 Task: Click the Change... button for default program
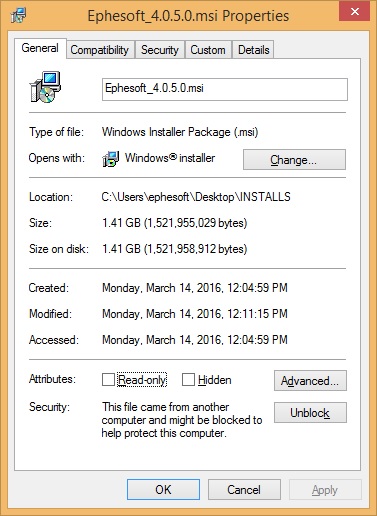[294, 160]
